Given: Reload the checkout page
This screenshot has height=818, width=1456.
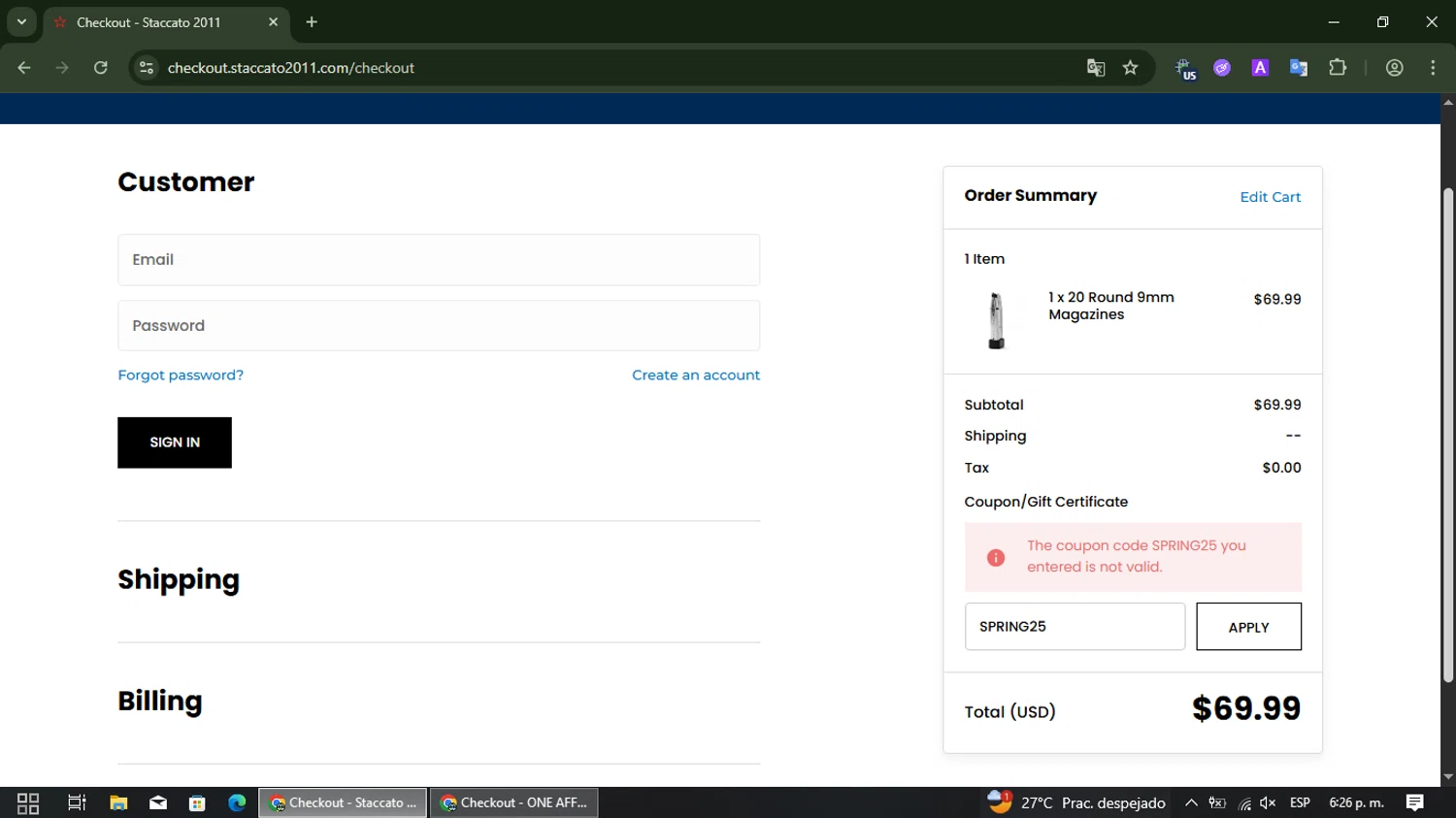Looking at the screenshot, I should click(x=101, y=68).
